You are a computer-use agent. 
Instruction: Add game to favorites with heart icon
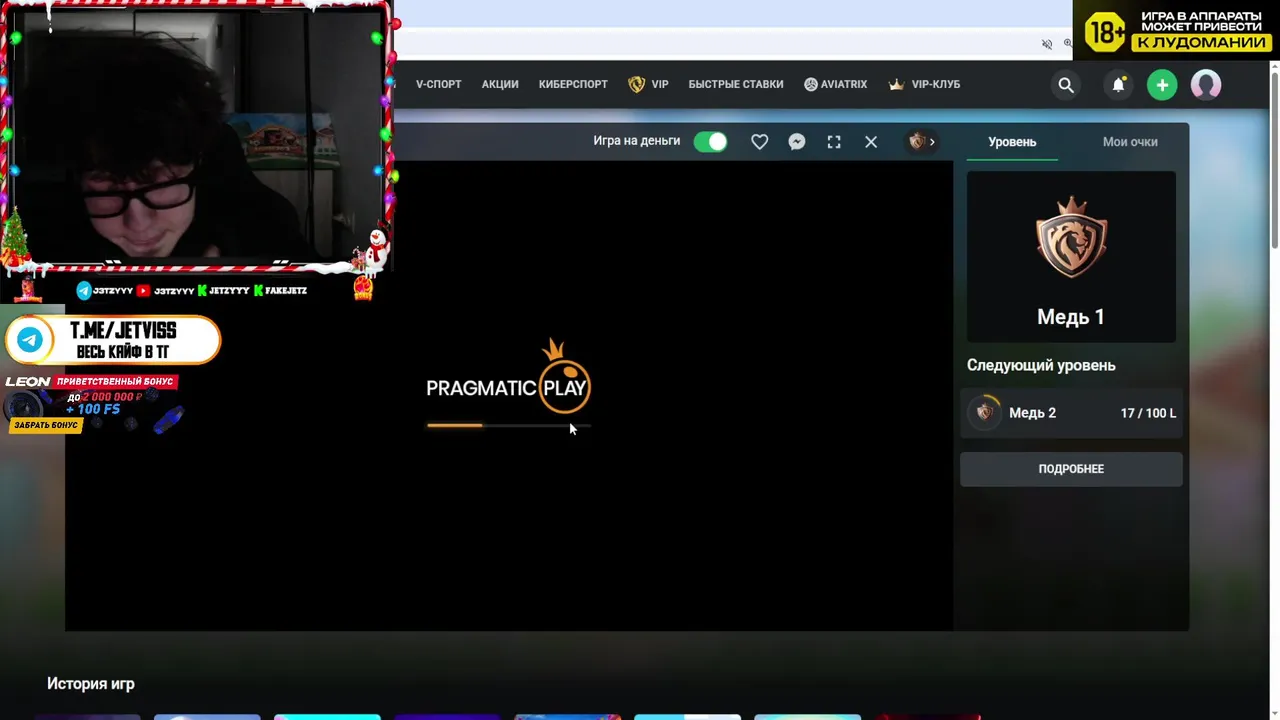(x=760, y=142)
